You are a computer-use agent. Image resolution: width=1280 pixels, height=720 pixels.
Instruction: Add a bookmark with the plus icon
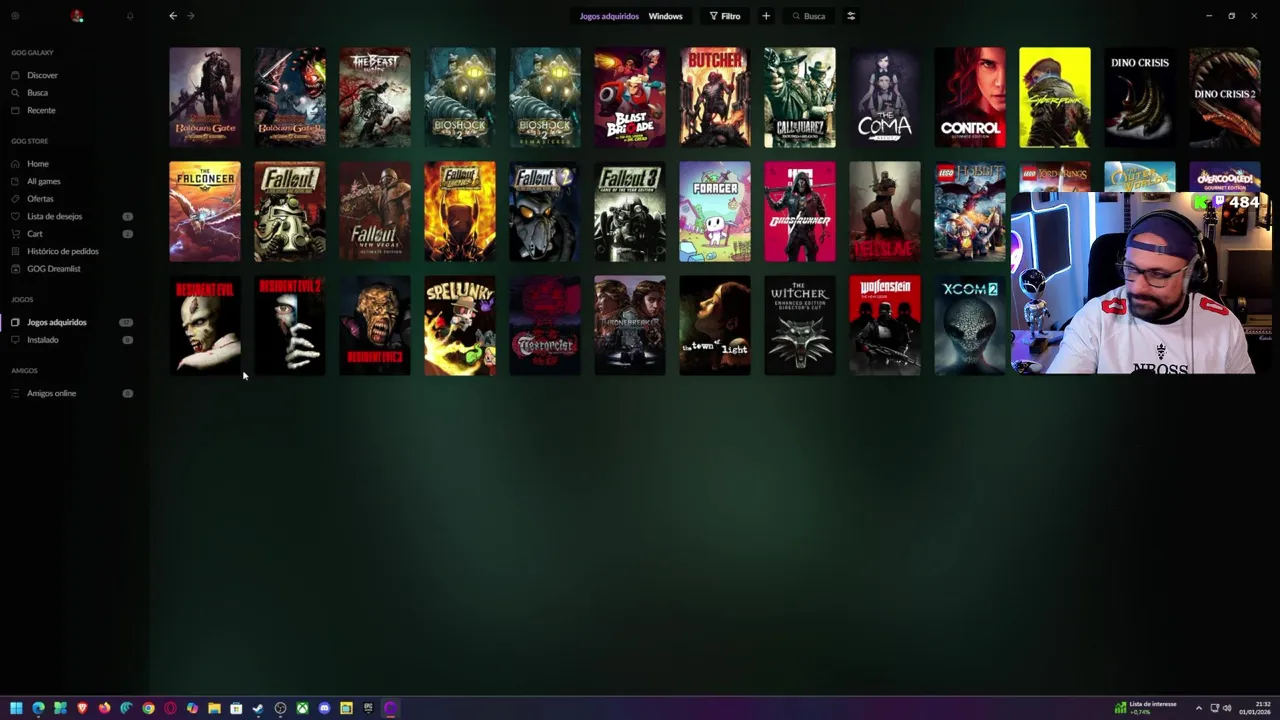pos(766,16)
